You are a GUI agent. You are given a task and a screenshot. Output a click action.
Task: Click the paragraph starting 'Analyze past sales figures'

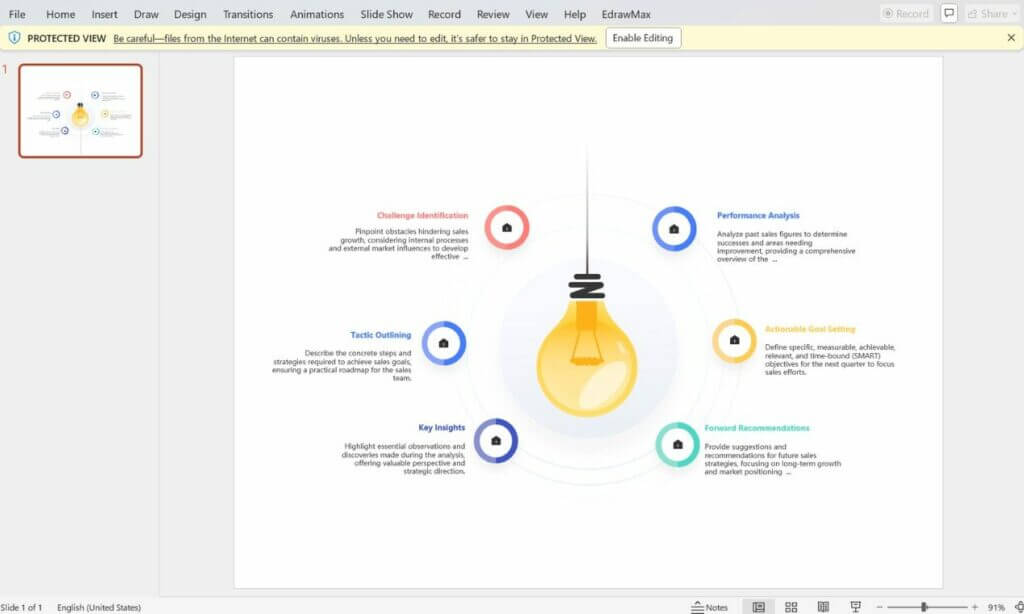coord(786,246)
